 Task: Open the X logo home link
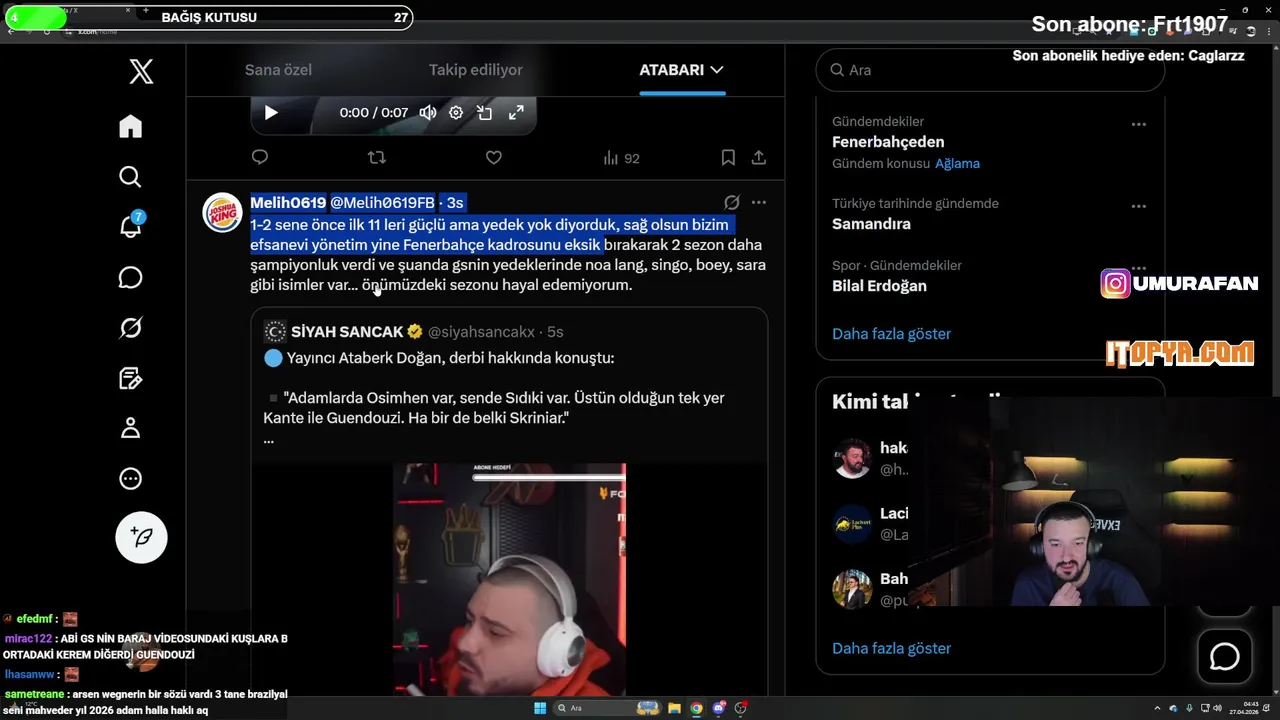pos(141,71)
